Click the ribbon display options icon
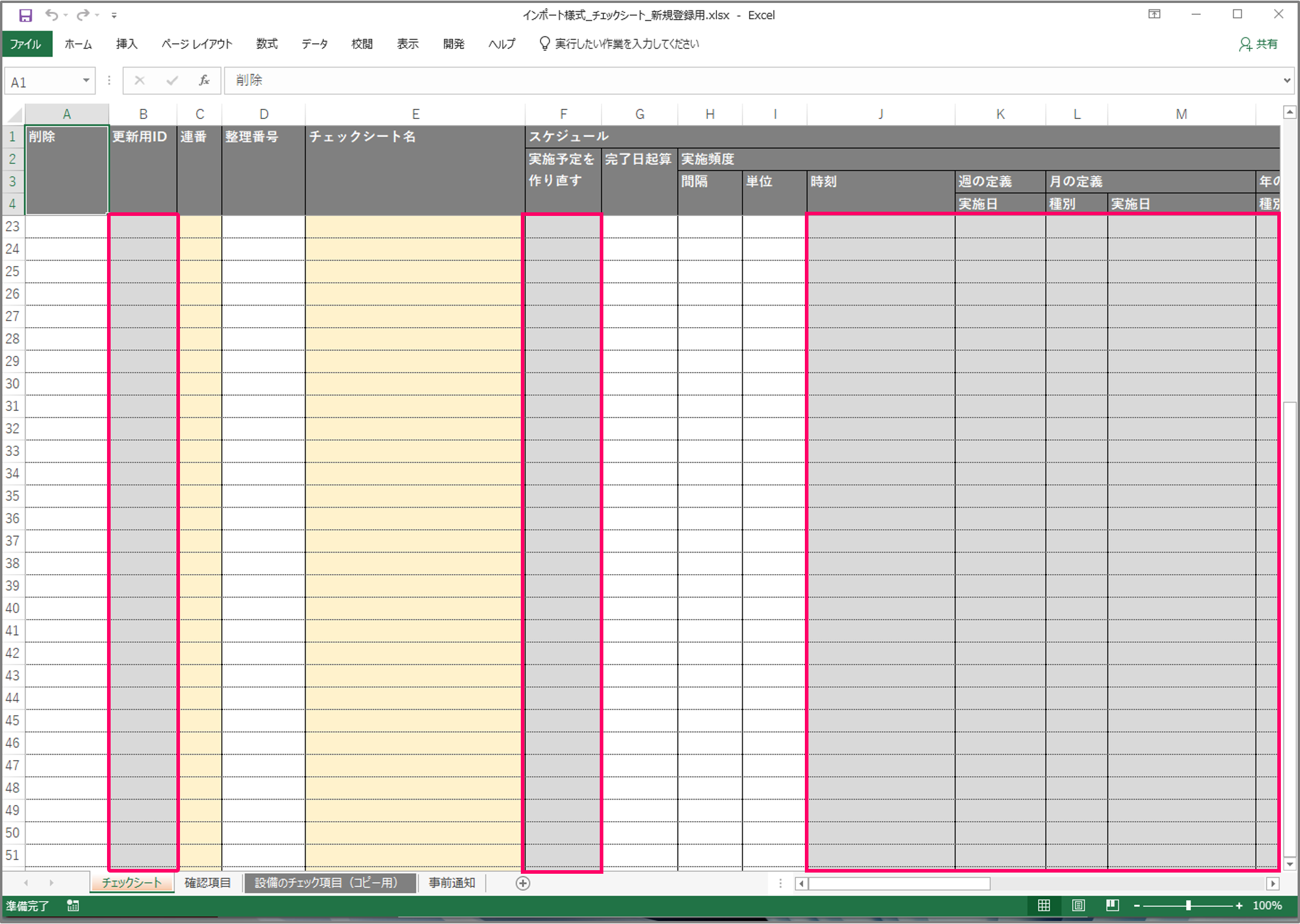The height and width of the screenshot is (924, 1300). point(1154,14)
